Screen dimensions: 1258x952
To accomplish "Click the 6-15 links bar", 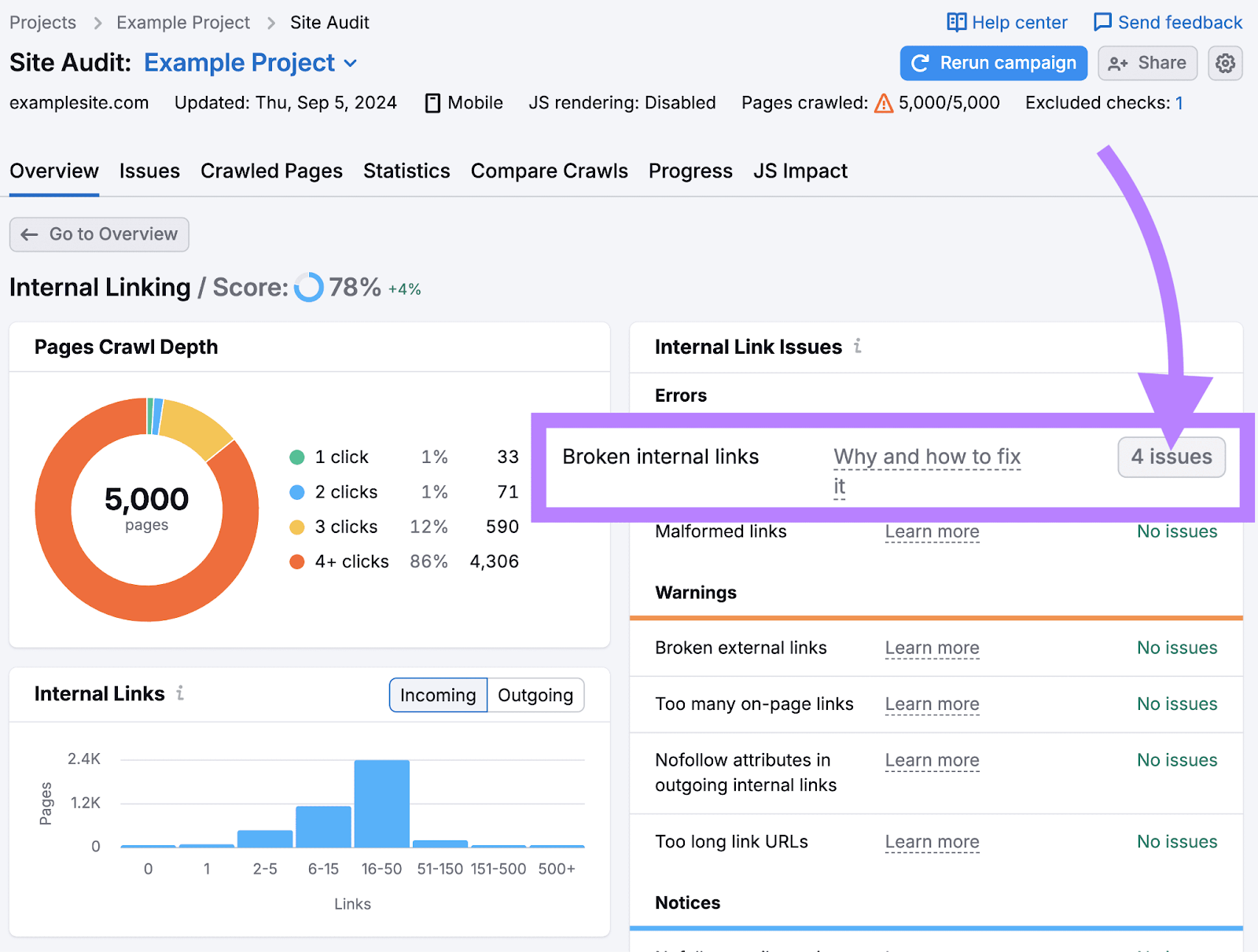I will tap(323, 827).
